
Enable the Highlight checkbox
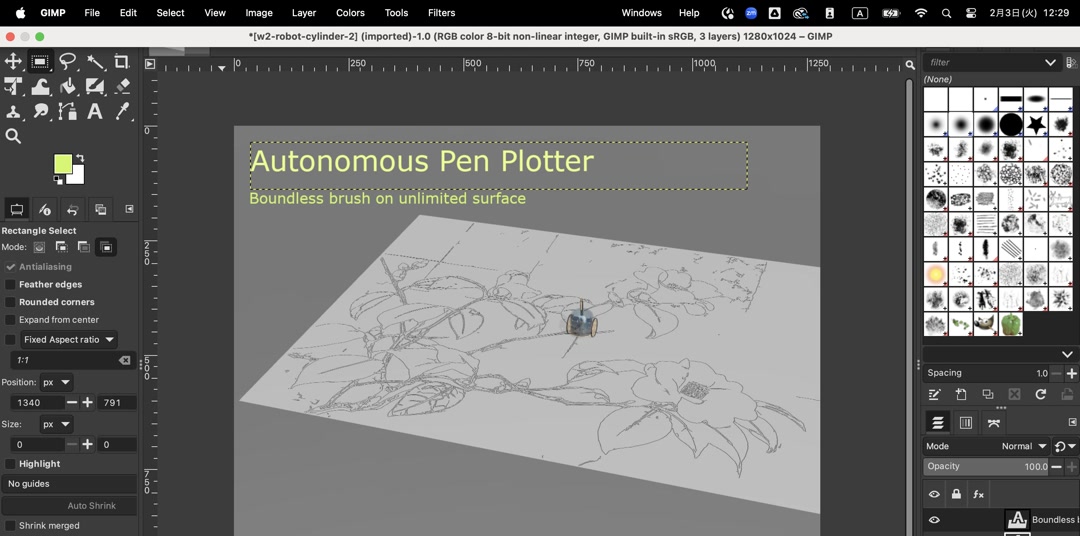[10, 464]
